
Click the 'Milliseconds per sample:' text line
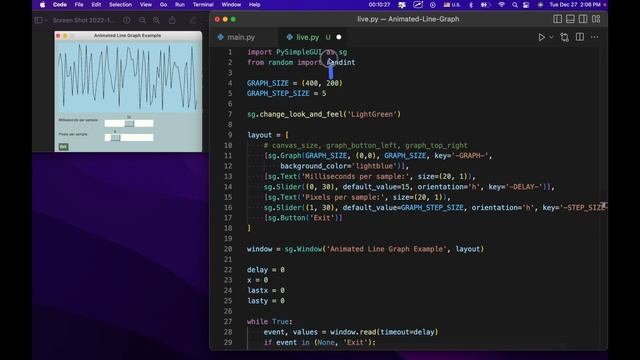(x=370, y=176)
